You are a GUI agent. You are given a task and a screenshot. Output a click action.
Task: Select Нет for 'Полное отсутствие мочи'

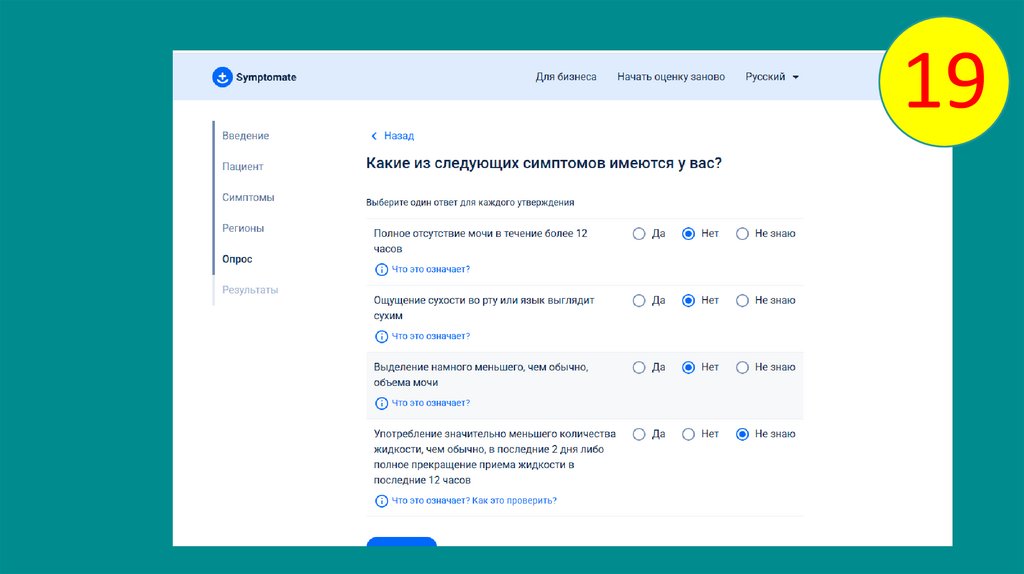pos(688,234)
